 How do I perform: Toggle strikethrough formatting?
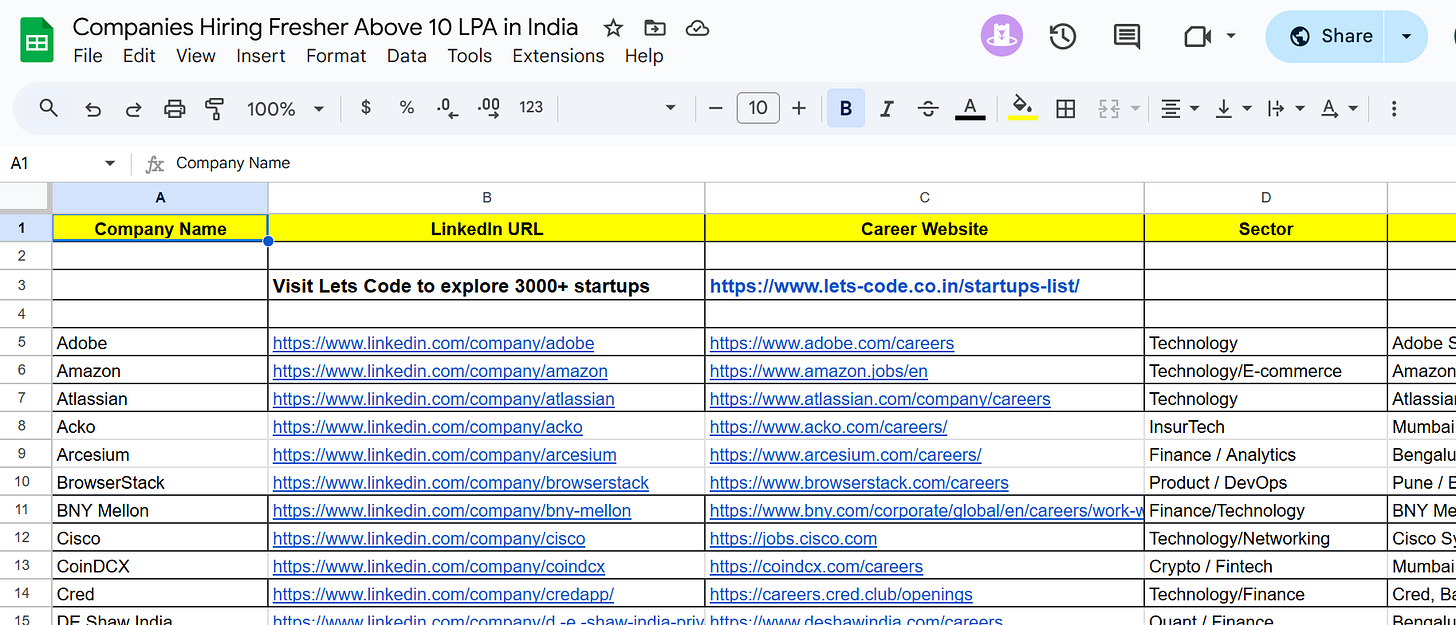click(x=927, y=108)
